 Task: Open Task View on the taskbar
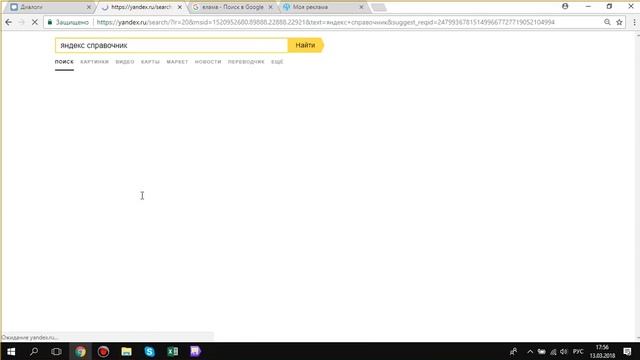click(x=56, y=351)
